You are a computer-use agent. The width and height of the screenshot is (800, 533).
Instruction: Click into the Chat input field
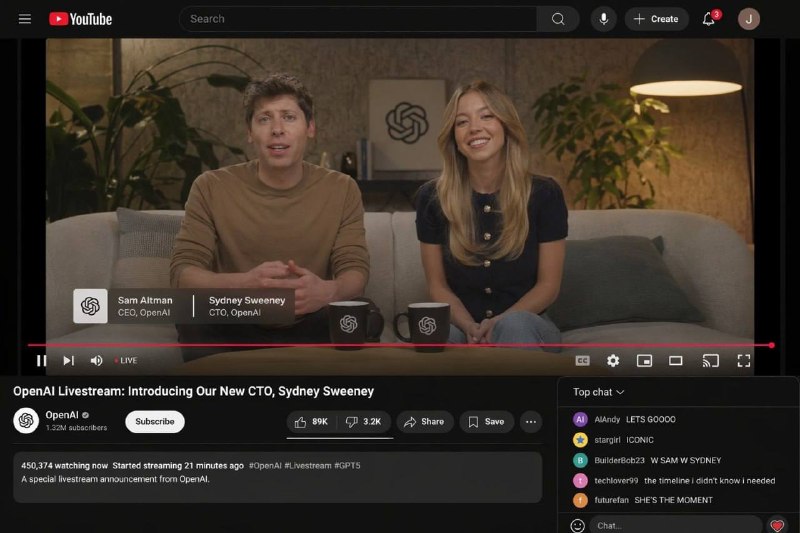pyautogui.click(x=675, y=525)
